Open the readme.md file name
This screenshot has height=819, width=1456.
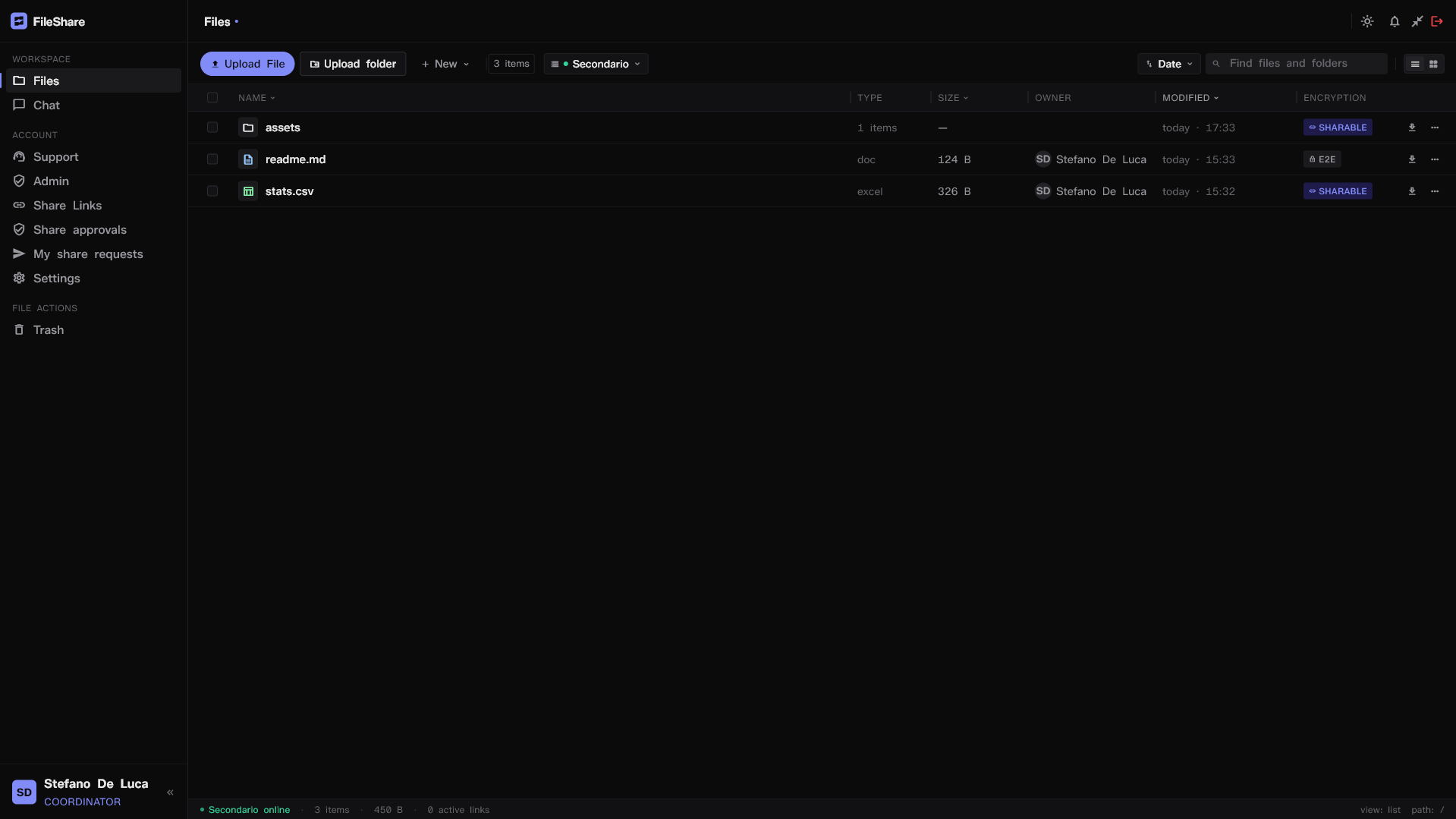point(296,159)
